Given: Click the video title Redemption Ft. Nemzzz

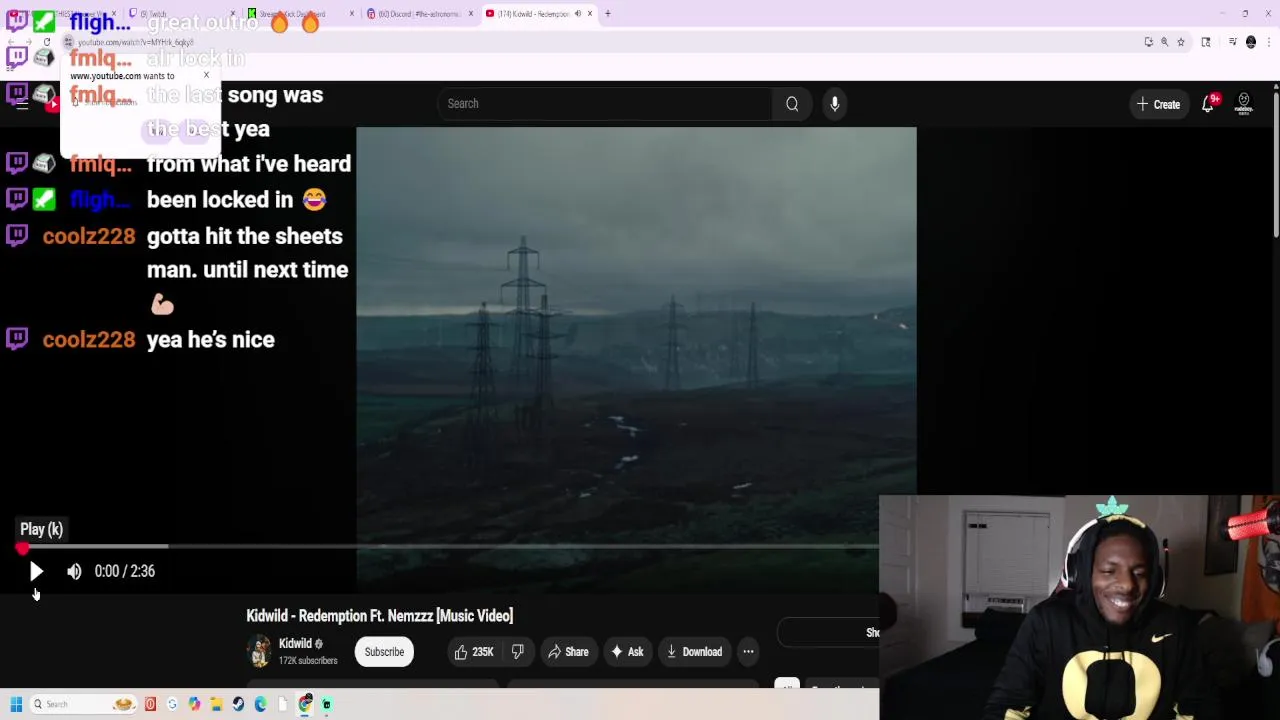Looking at the screenshot, I should click(x=380, y=616).
